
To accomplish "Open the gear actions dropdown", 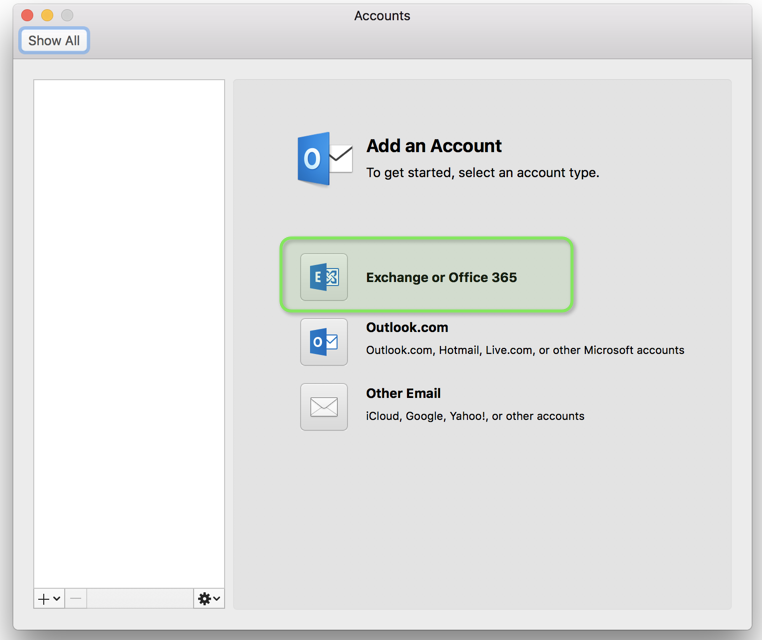I will [x=209, y=599].
